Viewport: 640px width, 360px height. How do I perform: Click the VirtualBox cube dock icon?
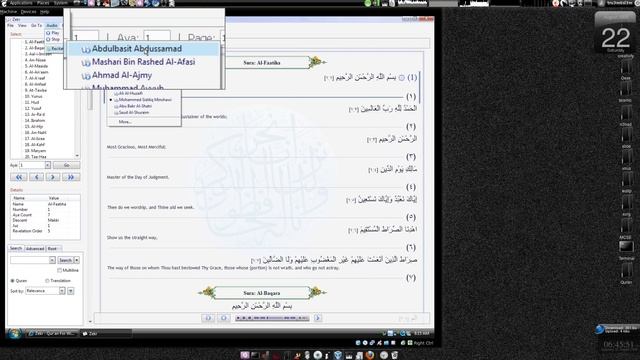pyautogui.click(x=338, y=355)
